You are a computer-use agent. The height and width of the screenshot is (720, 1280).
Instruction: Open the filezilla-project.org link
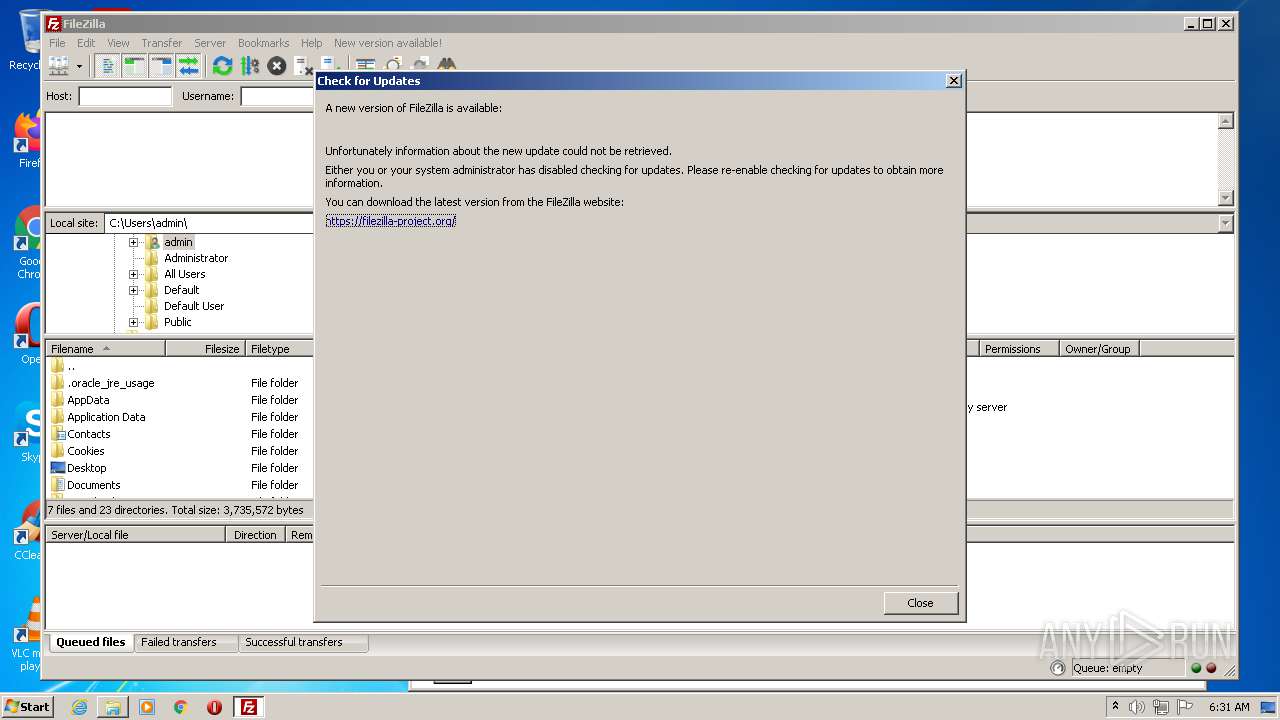point(391,221)
